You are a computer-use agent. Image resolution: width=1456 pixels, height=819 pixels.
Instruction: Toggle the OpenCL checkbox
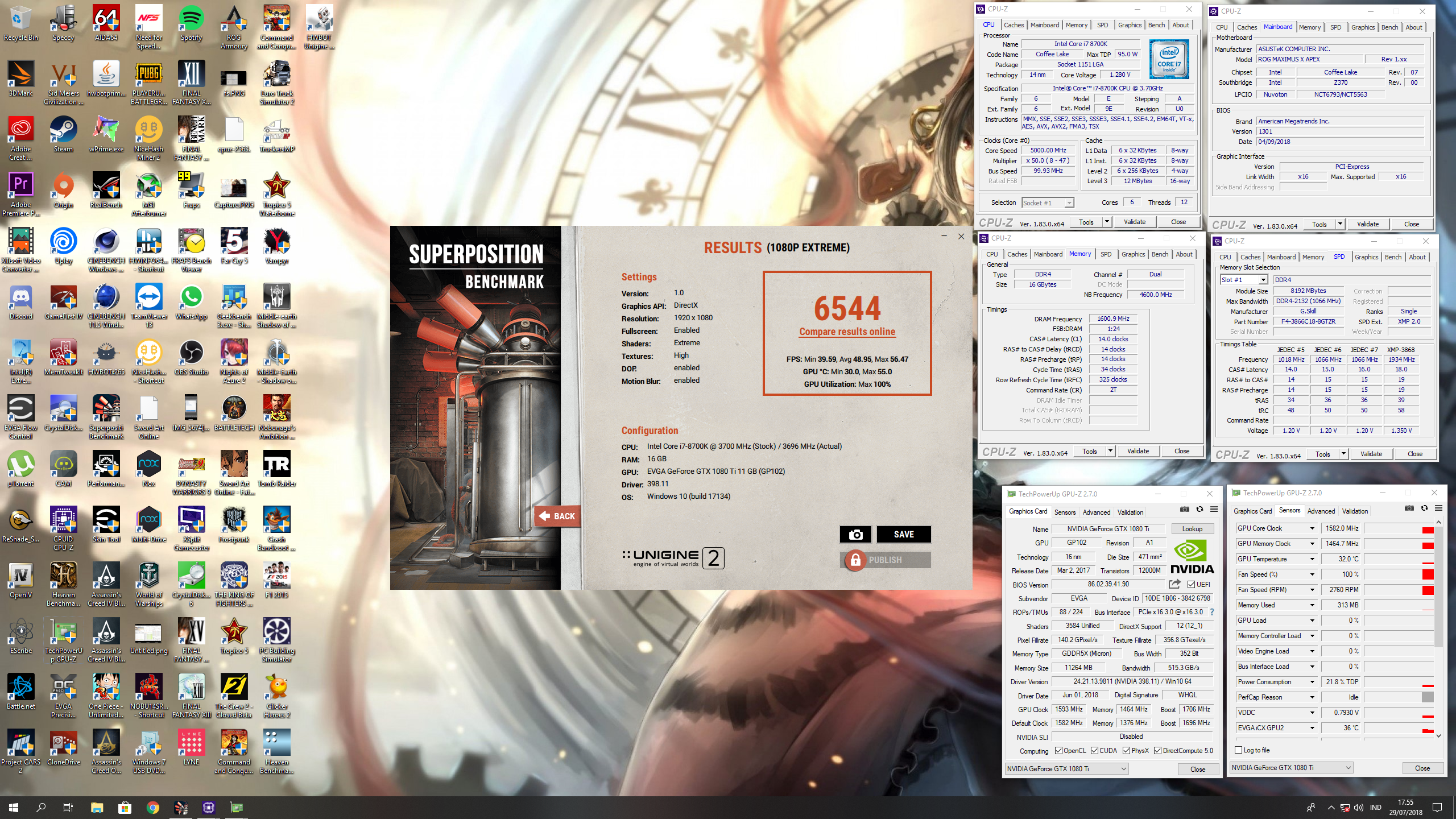pos(1059,751)
